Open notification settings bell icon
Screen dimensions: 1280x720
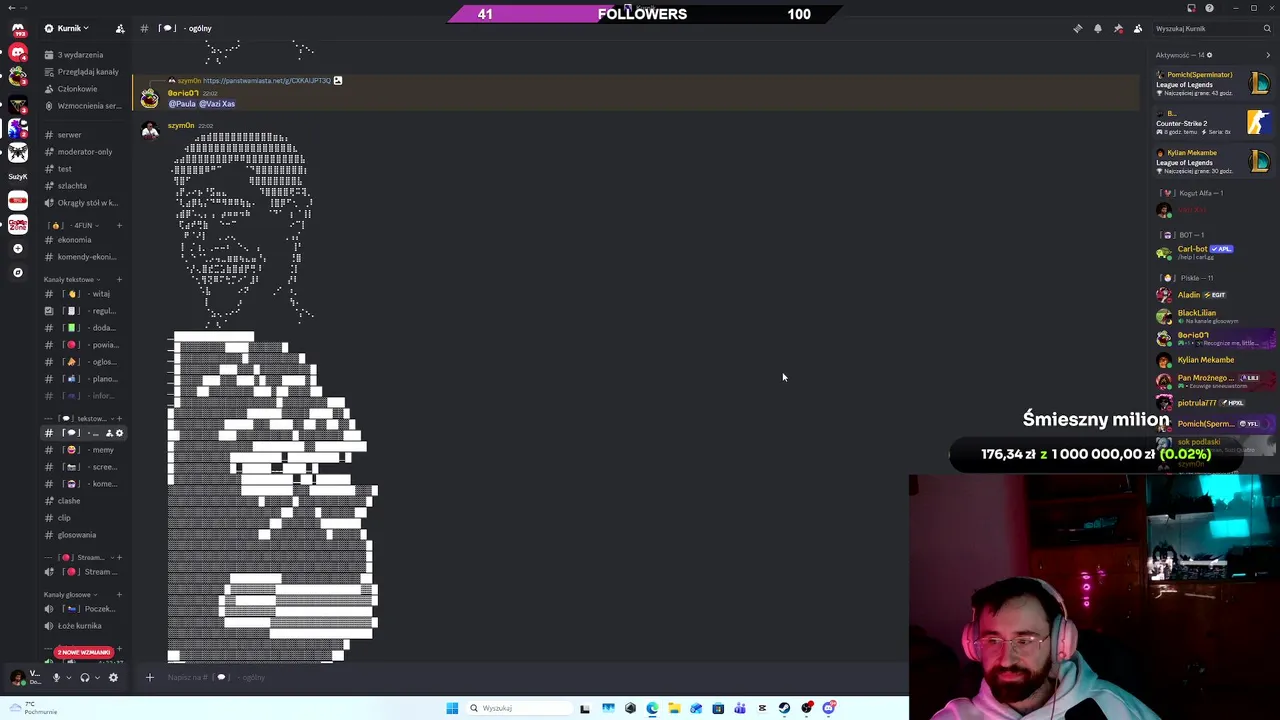coord(1098,28)
